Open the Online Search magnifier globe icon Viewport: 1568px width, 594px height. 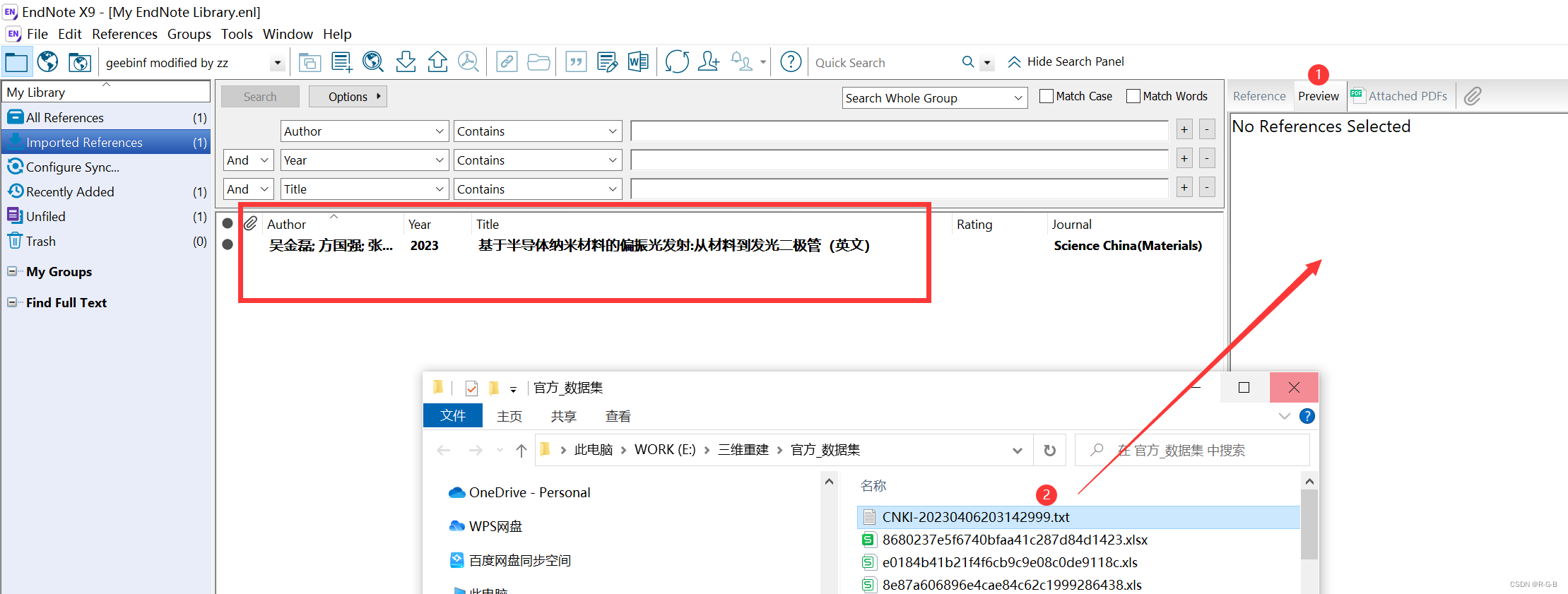pyautogui.click(x=373, y=62)
